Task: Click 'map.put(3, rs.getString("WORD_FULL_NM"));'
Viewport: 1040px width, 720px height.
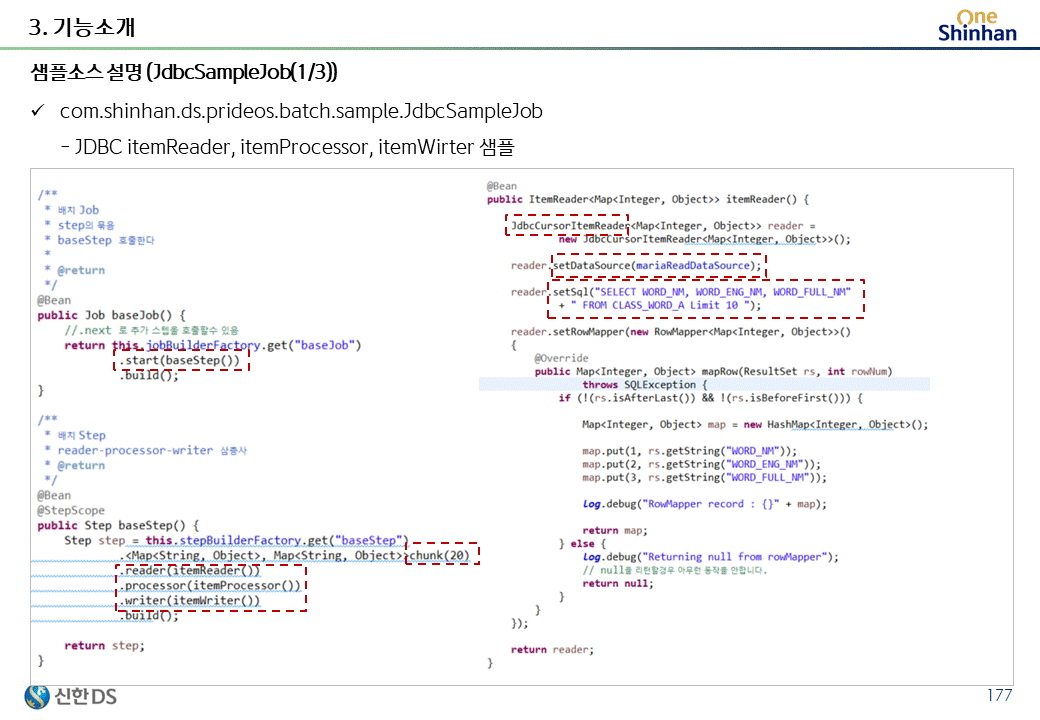Action: pos(704,477)
